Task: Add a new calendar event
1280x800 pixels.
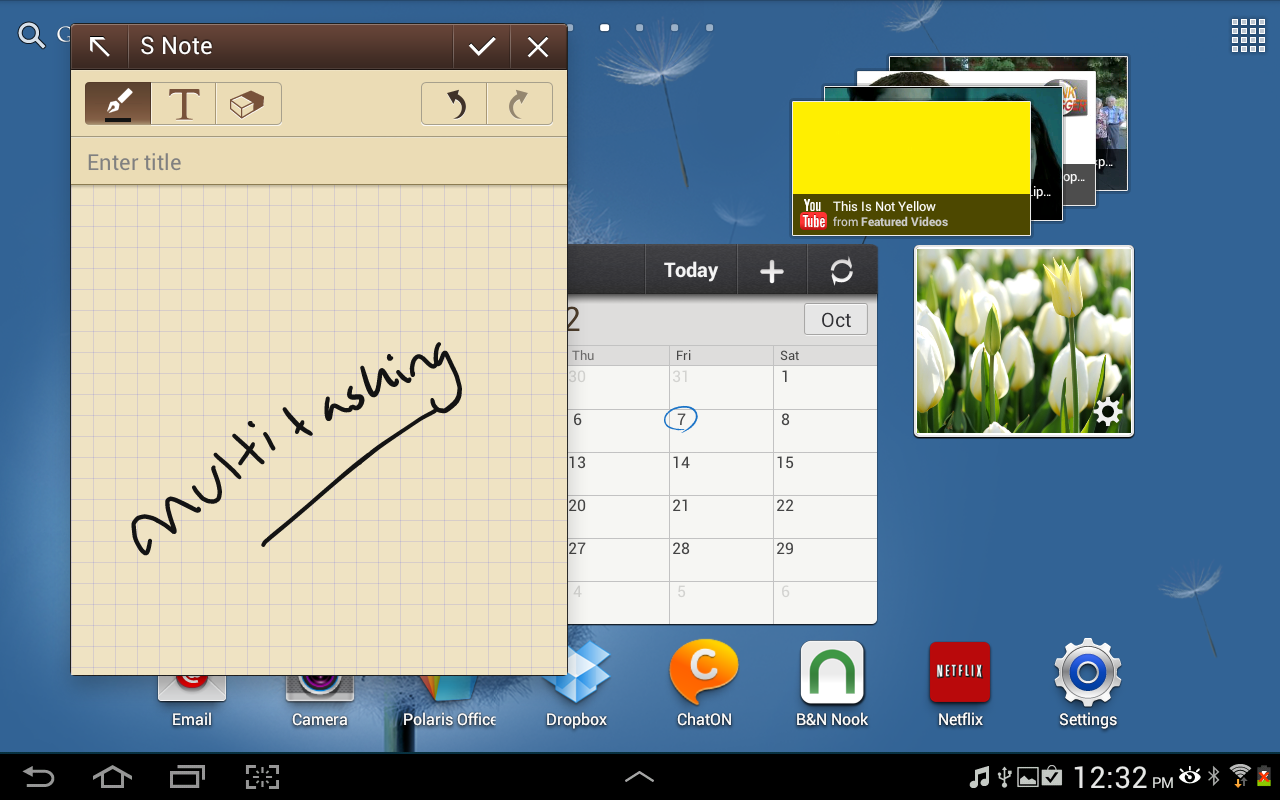Action: point(771,270)
